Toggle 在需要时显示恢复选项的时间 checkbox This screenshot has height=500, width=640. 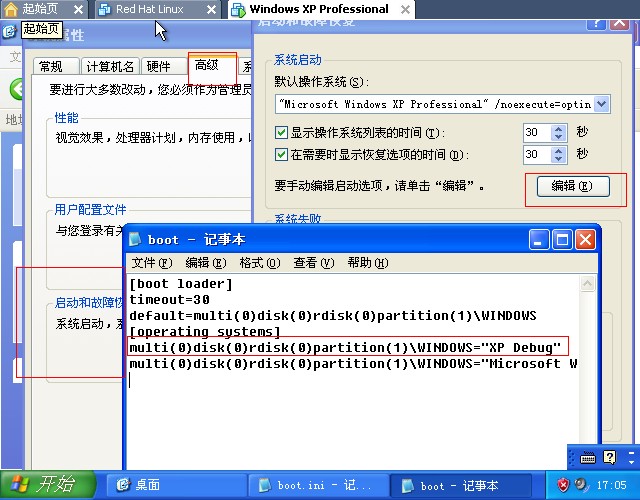tap(281, 155)
